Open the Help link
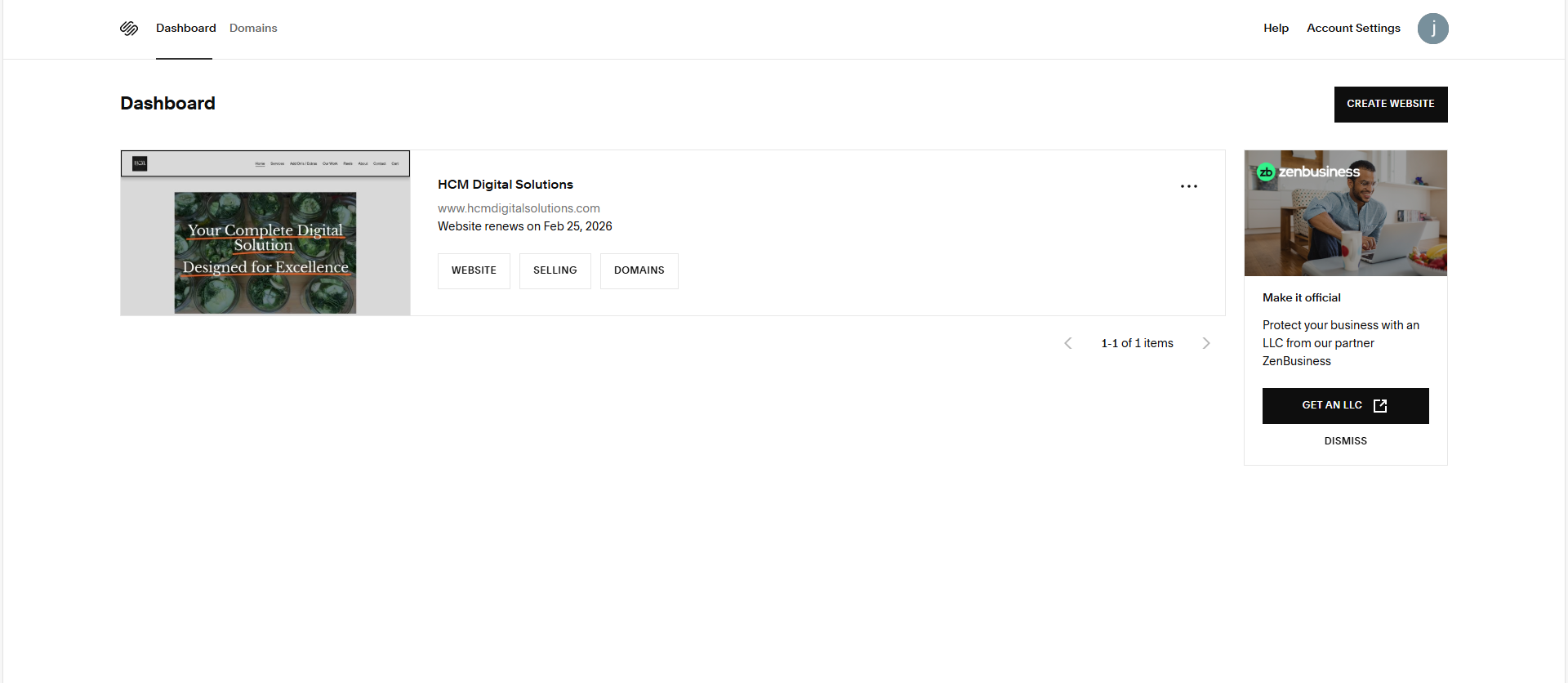The height and width of the screenshot is (683, 1568). (x=1276, y=28)
